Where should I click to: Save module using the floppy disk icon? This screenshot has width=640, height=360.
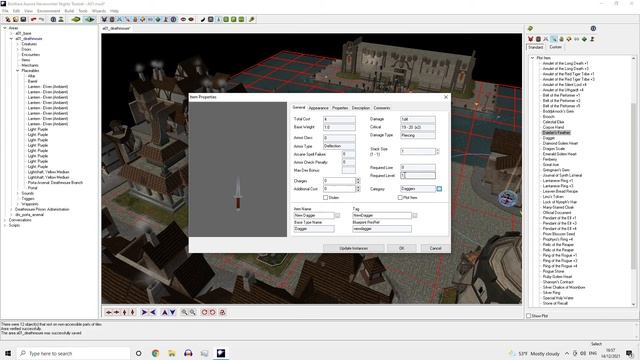coord(23,19)
